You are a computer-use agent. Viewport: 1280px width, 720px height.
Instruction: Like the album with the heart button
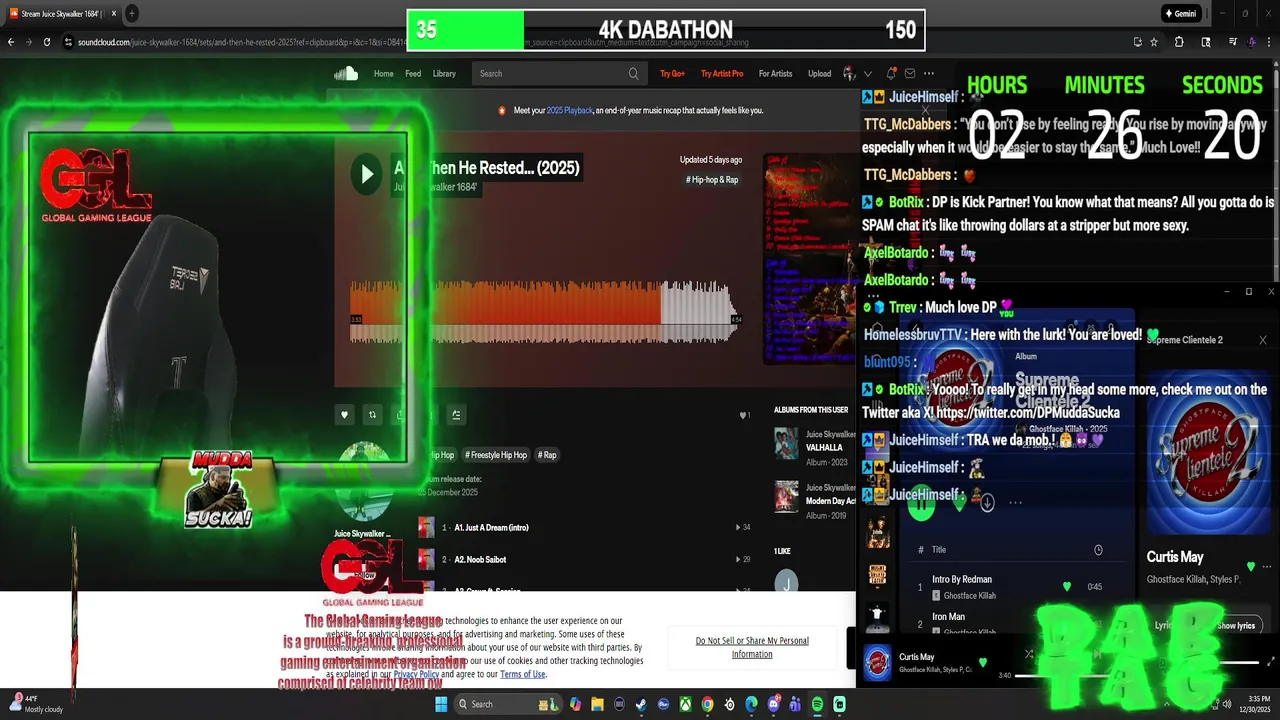coord(344,415)
